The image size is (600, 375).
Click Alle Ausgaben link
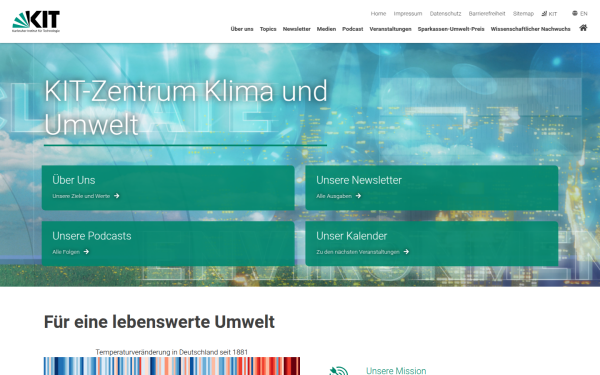[x=334, y=196]
